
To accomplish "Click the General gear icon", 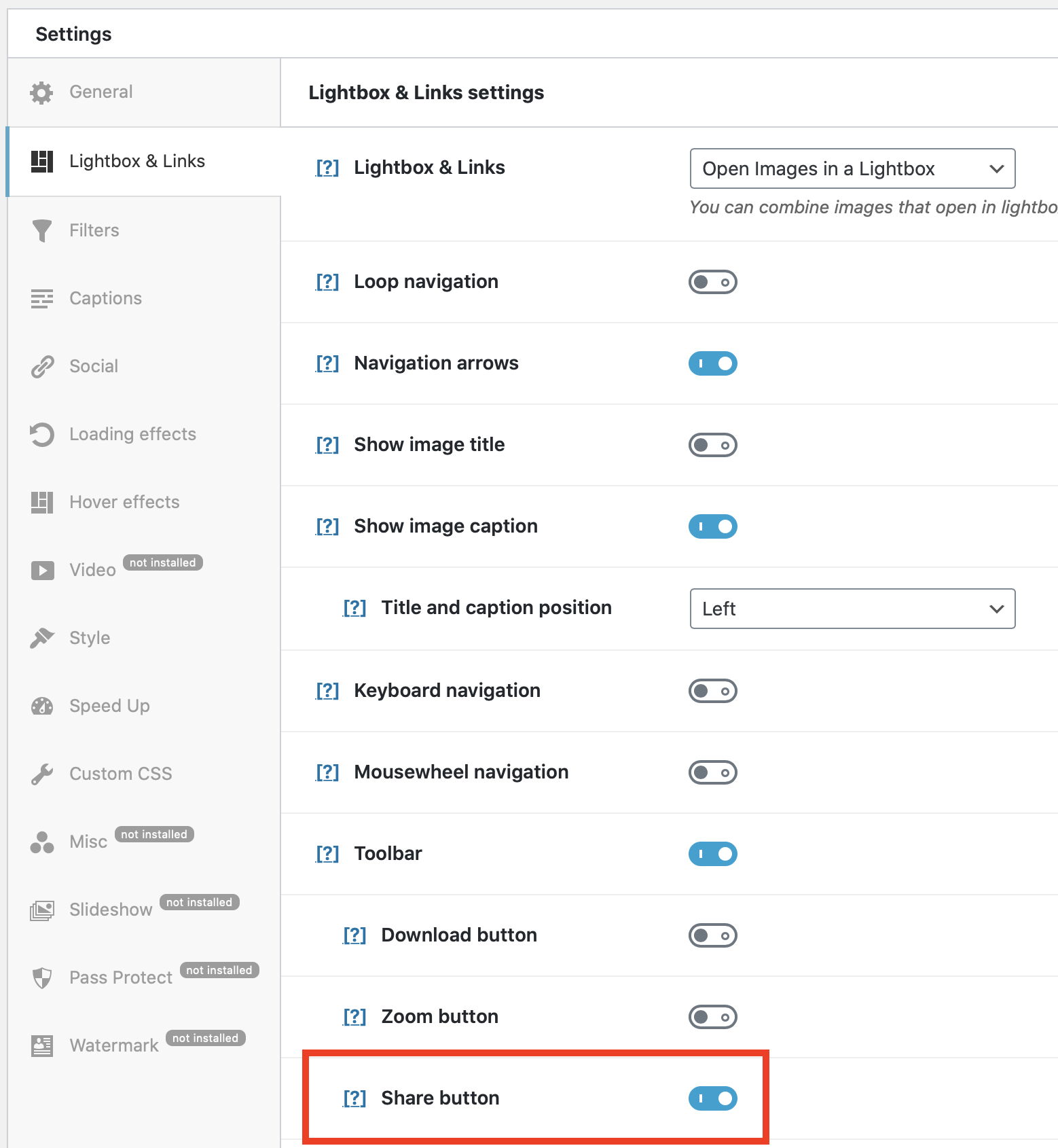I will tap(41, 92).
